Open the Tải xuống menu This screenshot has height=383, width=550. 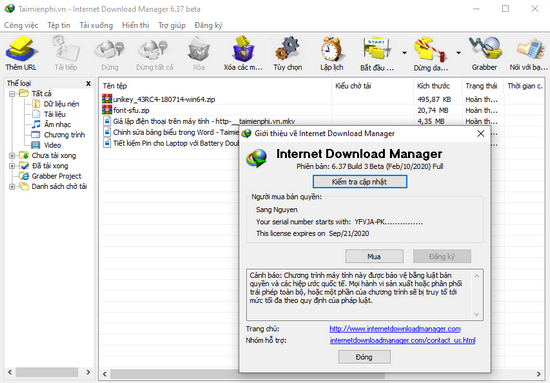(96, 25)
